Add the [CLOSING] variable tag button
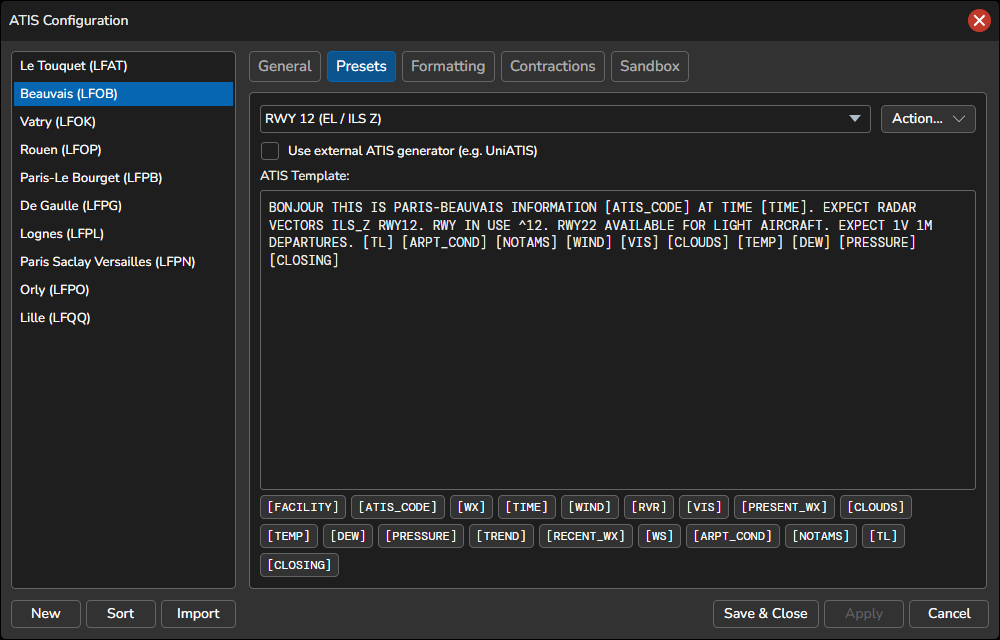The width and height of the screenshot is (1000, 640). click(300, 565)
